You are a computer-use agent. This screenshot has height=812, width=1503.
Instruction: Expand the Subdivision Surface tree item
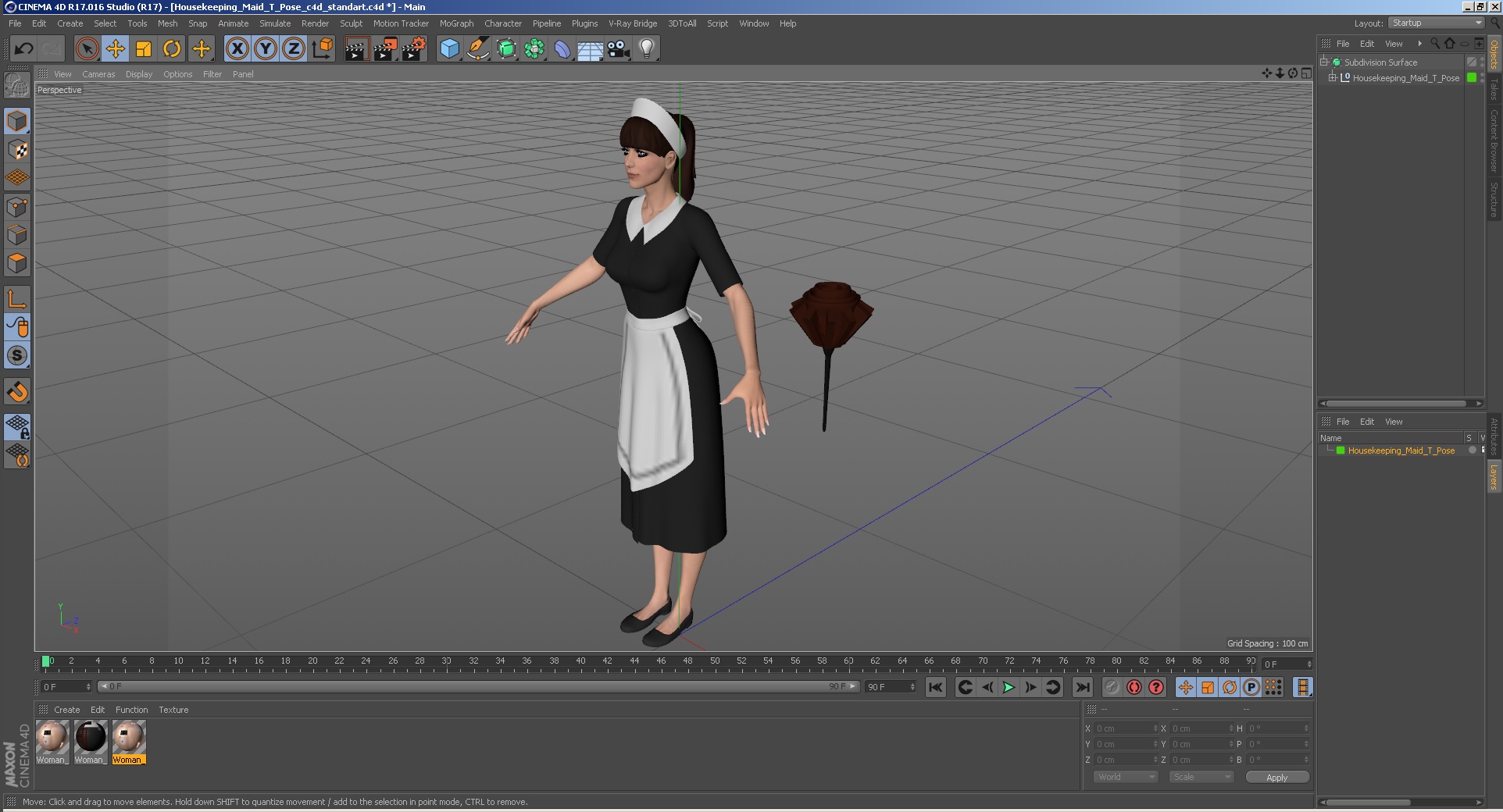coord(1324,62)
